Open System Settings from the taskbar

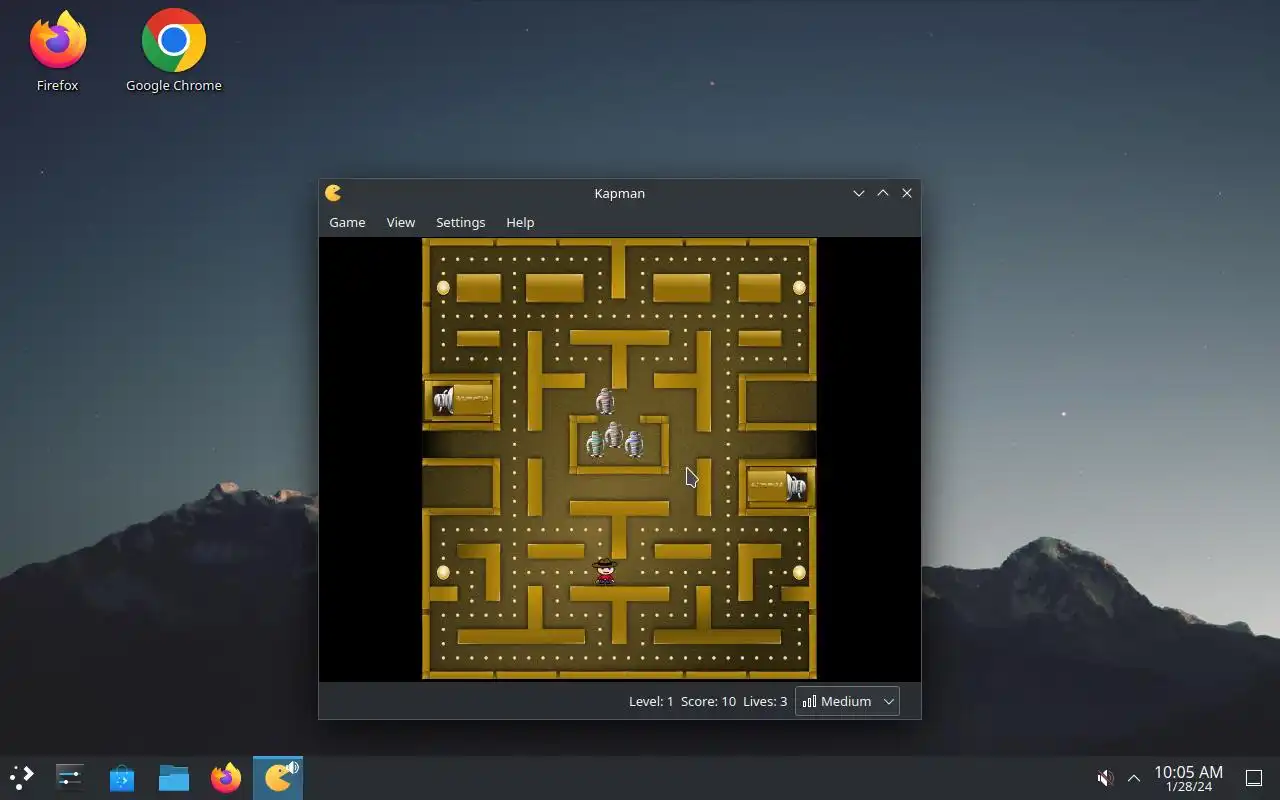point(70,778)
